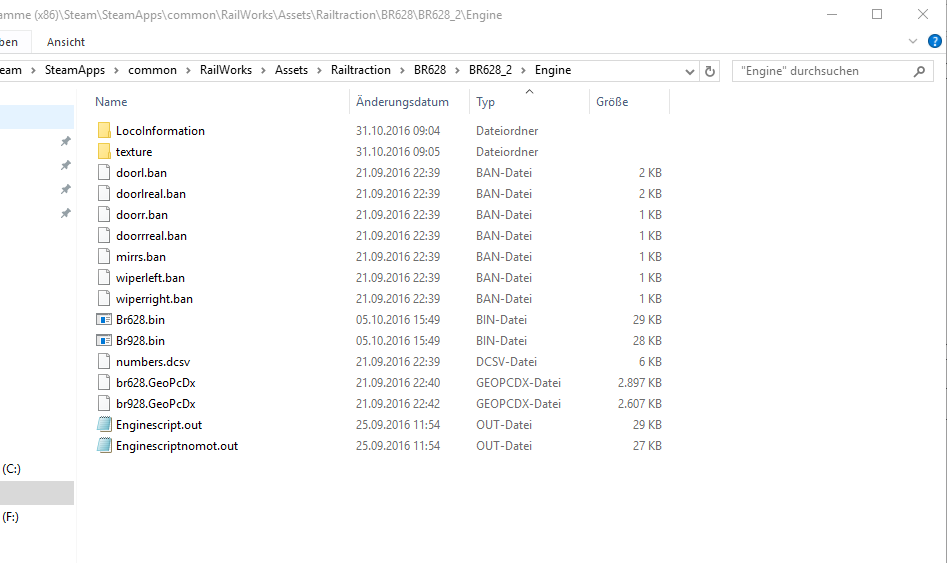Image resolution: width=947 pixels, height=563 pixels.
Task: Open the address bar history dropdown
Action: pos(690,71)
